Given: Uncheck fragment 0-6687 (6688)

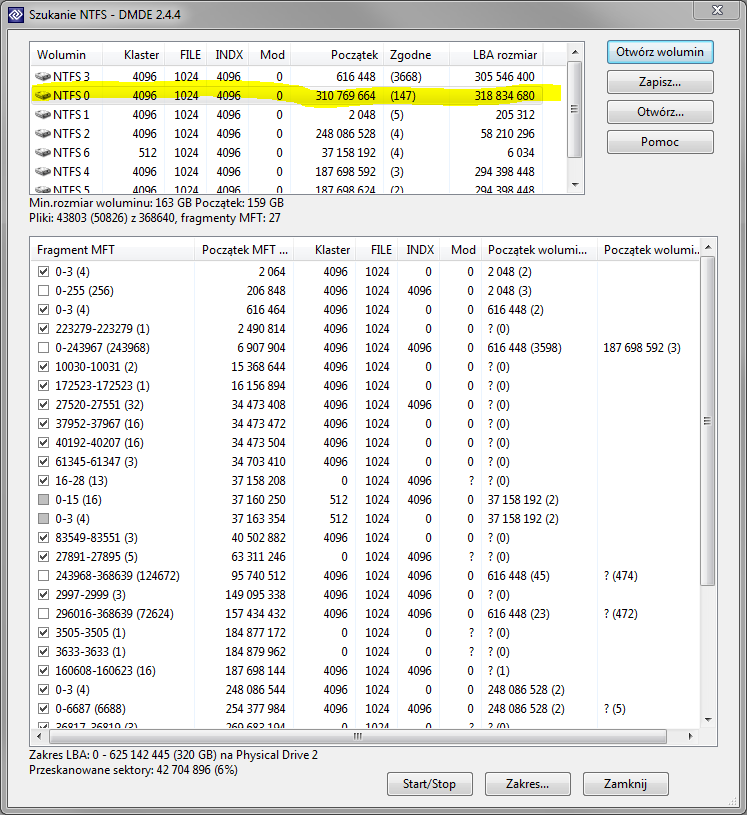Looking at the screenshot, I should [x=44, y=708].
